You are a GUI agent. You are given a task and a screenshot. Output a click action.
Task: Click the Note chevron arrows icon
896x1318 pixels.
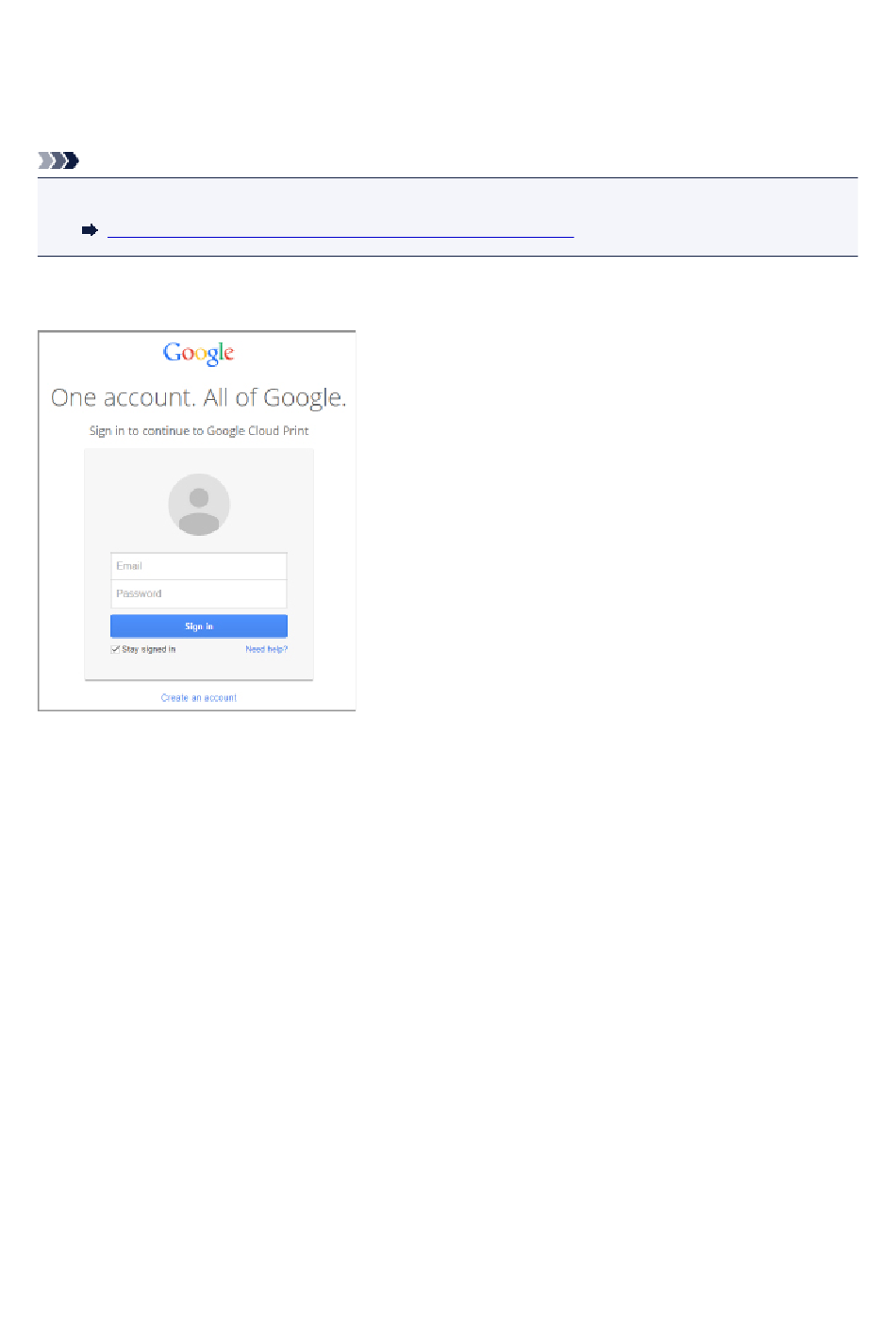[58, 160]
